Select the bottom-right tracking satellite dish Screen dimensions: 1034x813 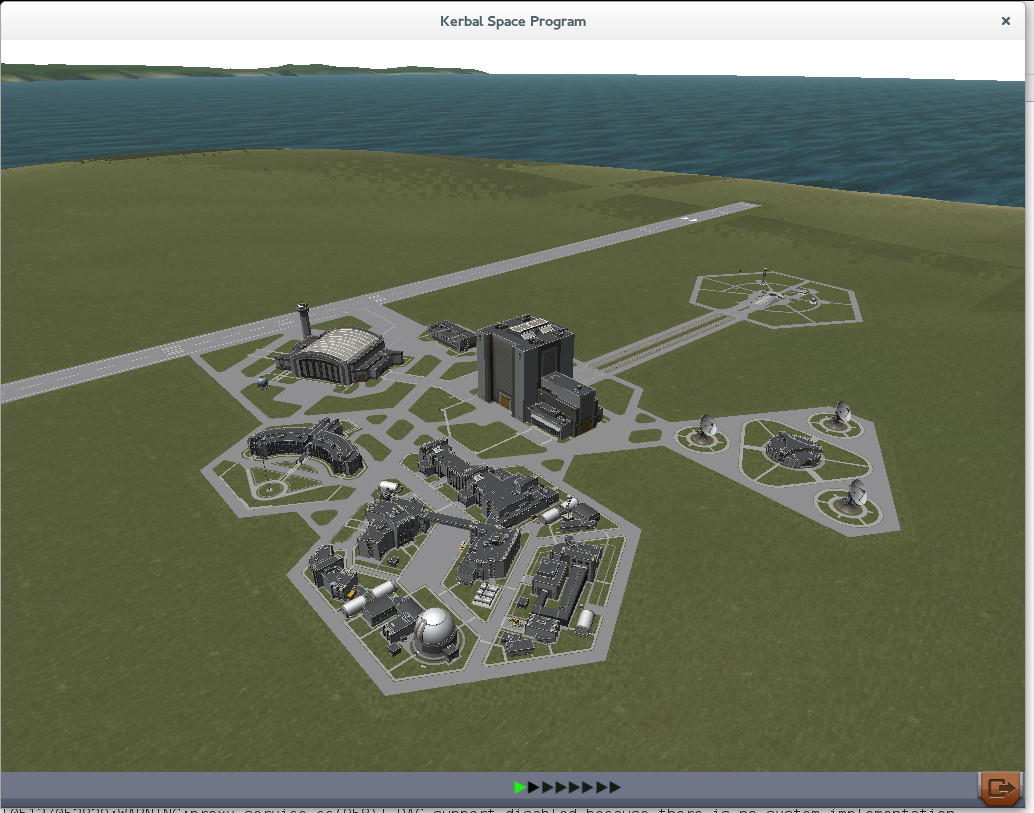click(855, 495)
